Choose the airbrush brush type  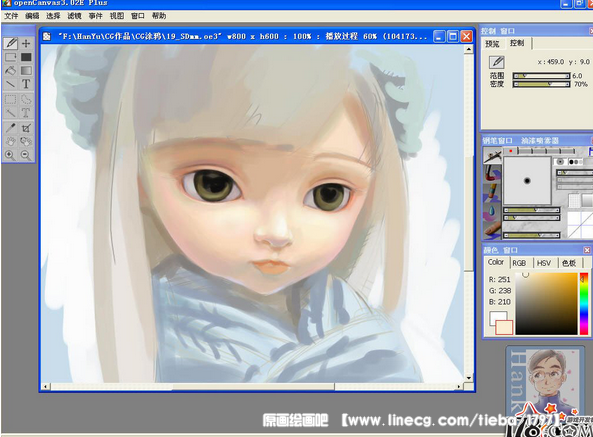pyautogui.click(x=492, y=155)
